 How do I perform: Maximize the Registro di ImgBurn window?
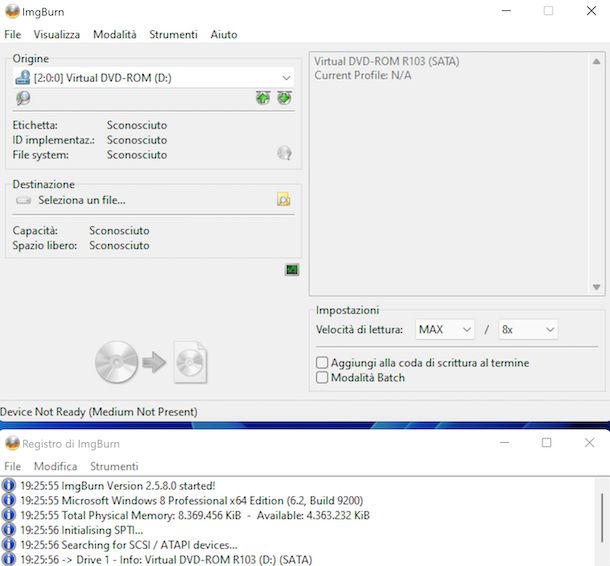pyautogui.click(x=547, y=443)
